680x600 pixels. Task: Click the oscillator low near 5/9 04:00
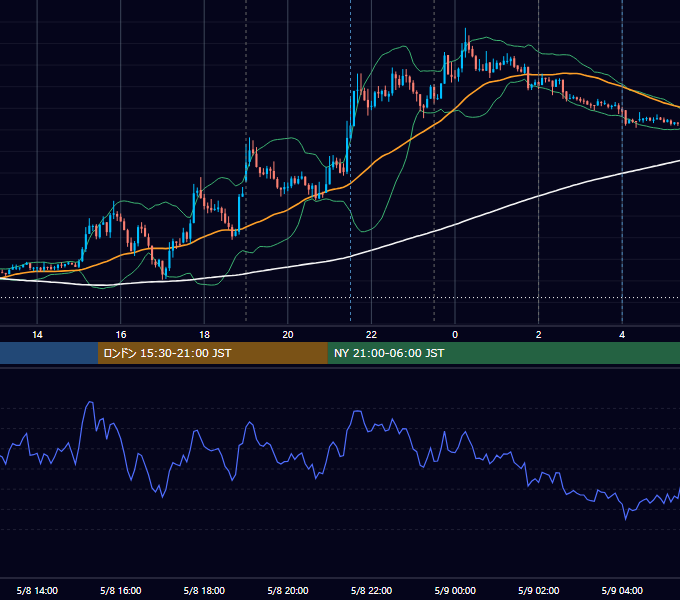[625, 518]
